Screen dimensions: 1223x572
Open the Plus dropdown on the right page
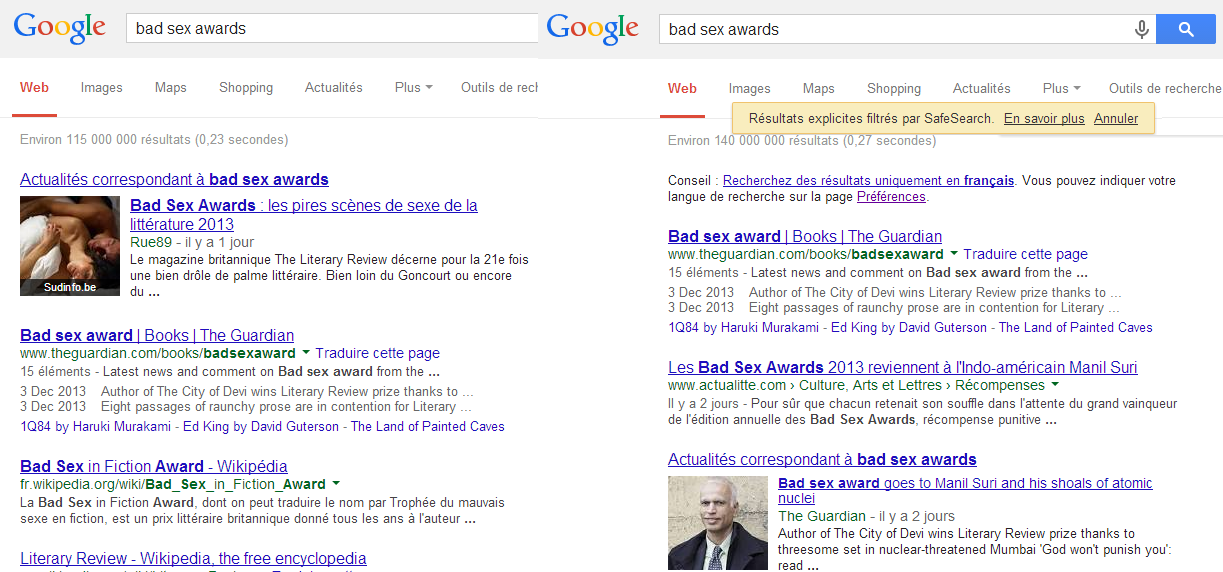(x=1061, y=88)
